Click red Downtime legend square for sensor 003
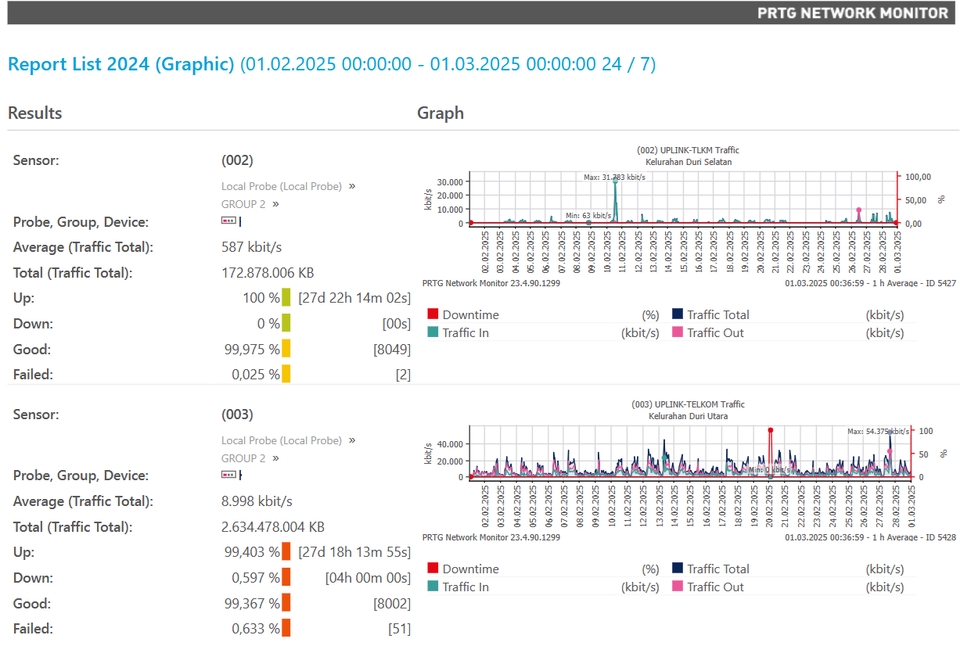This screenshot has height=646, width=960. [x=433, y=568]
